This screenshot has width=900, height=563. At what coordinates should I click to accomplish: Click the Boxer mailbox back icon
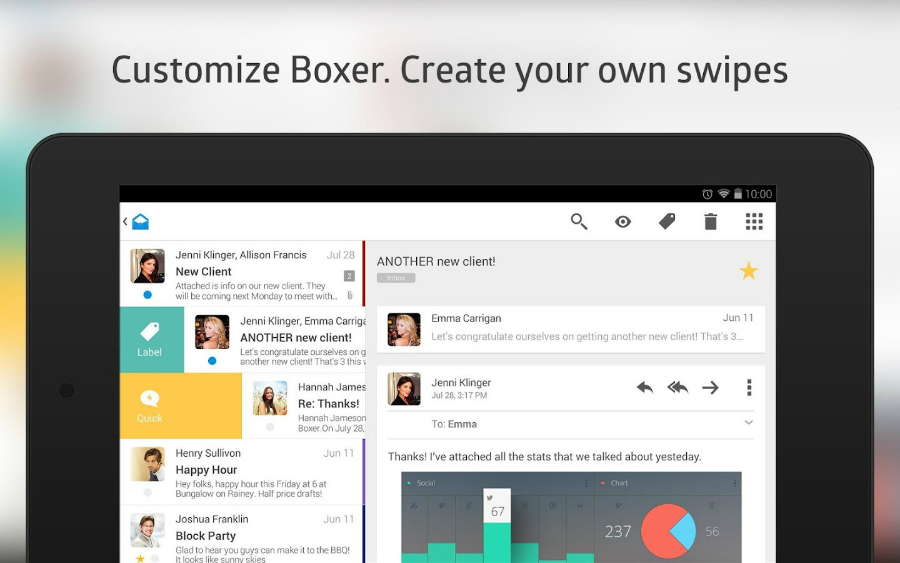pyautogui.click(x=137, y=222)
